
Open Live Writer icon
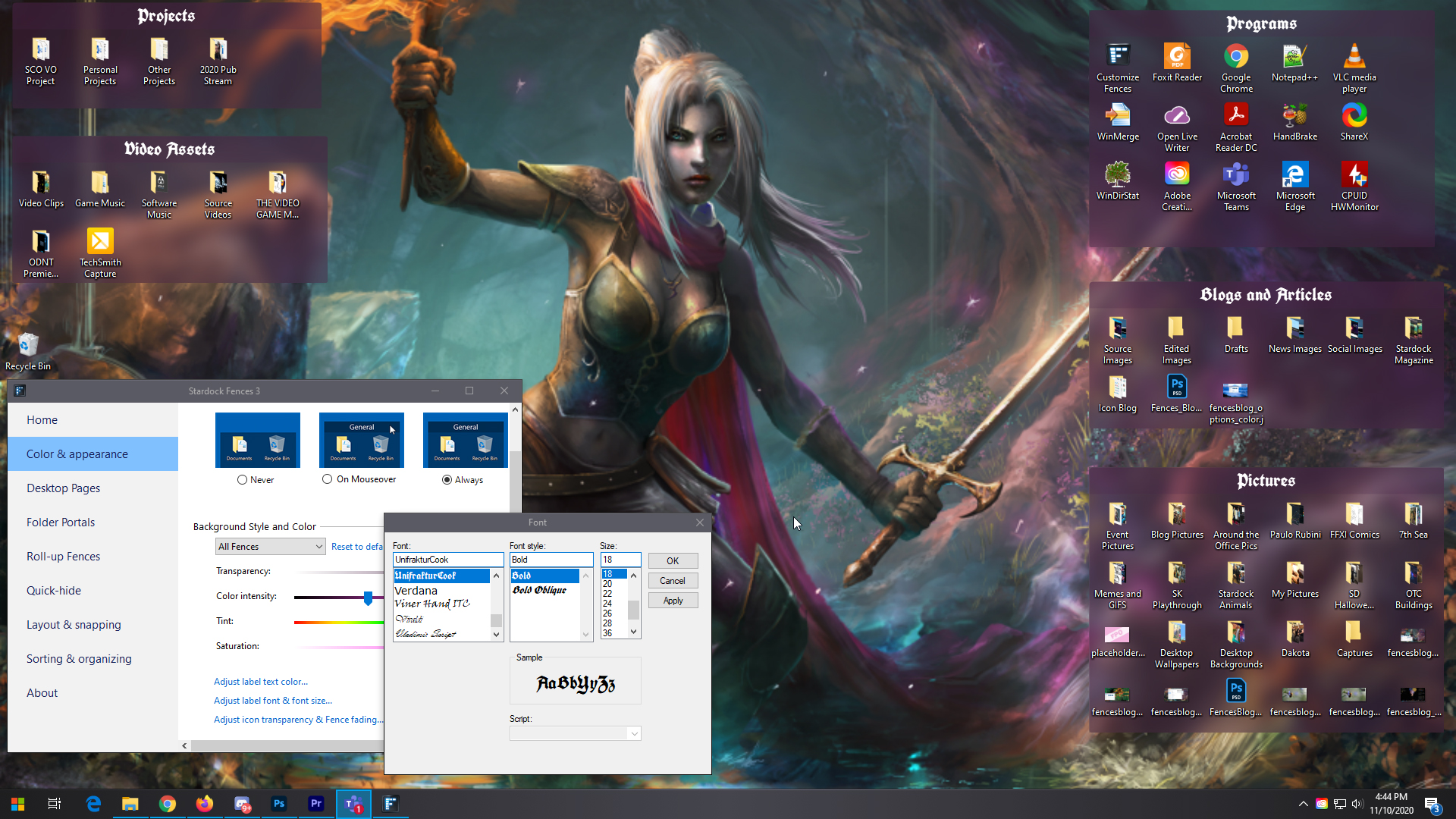pos(1177,127)
